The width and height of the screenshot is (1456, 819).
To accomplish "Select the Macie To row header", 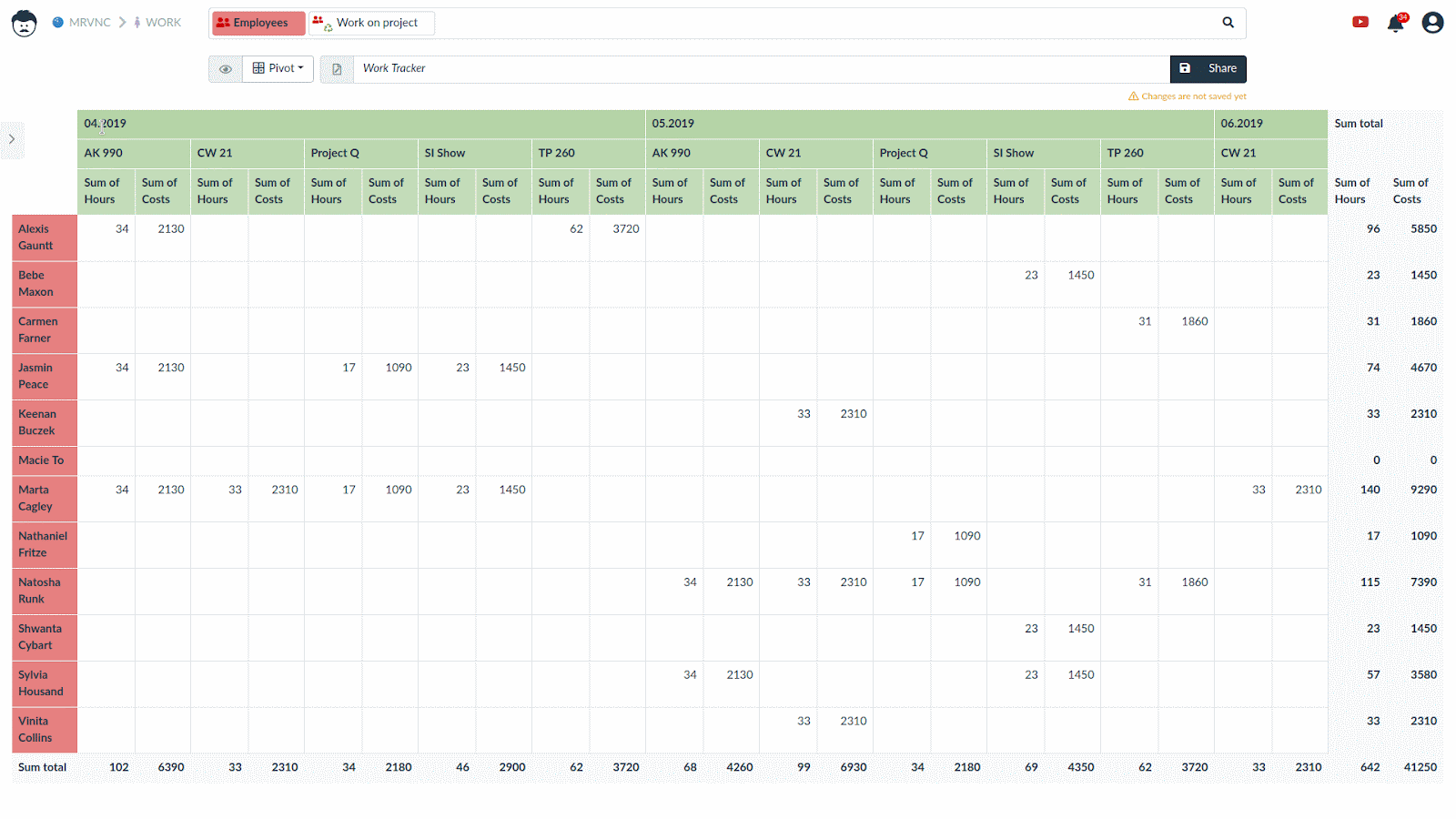I will pos(45,461).
